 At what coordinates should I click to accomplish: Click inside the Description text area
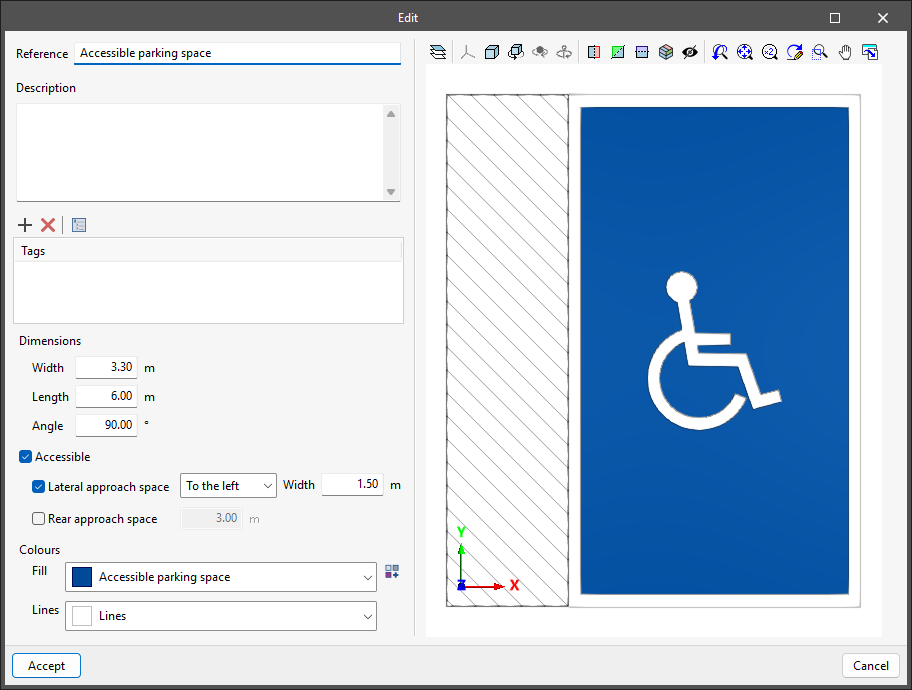200,152
